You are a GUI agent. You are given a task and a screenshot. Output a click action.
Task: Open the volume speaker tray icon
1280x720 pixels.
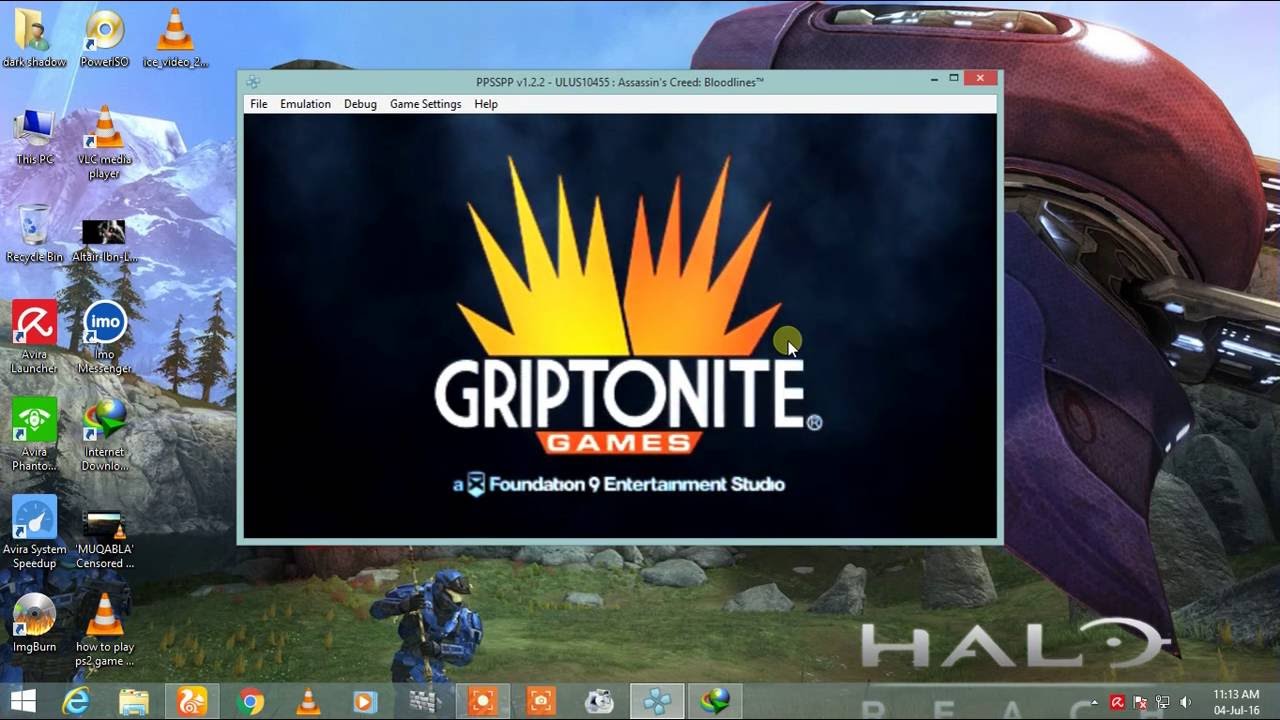1186,703
